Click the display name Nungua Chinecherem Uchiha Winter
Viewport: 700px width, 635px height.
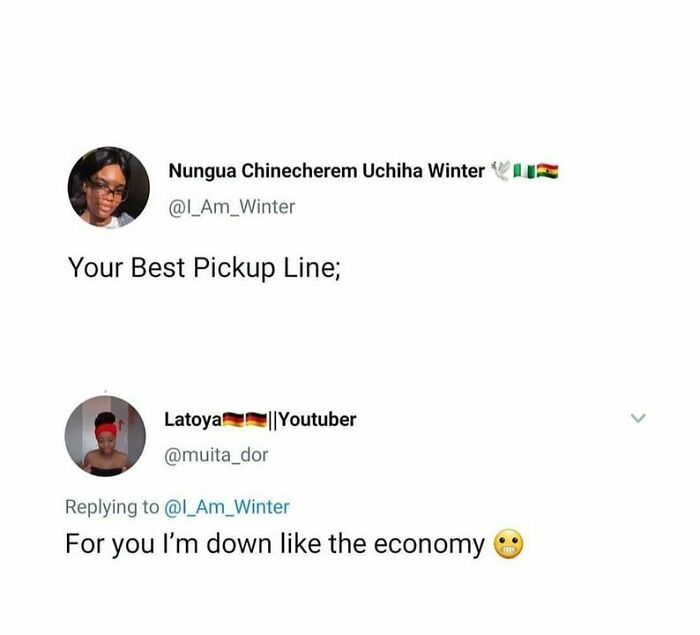pos(327,171)
